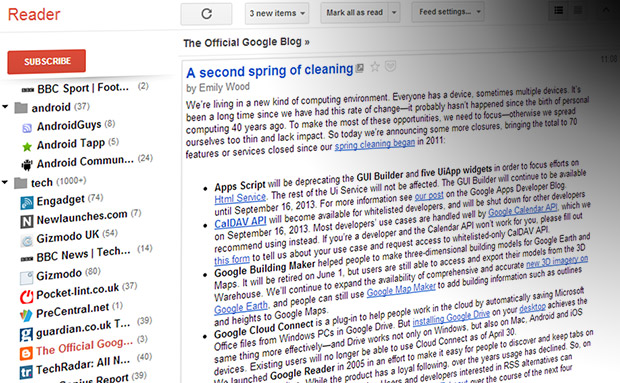Click the BBC icon beside 'BBC News | Tech...'
The height and width of the screenshot is (383, 620).
click(26, 259)
